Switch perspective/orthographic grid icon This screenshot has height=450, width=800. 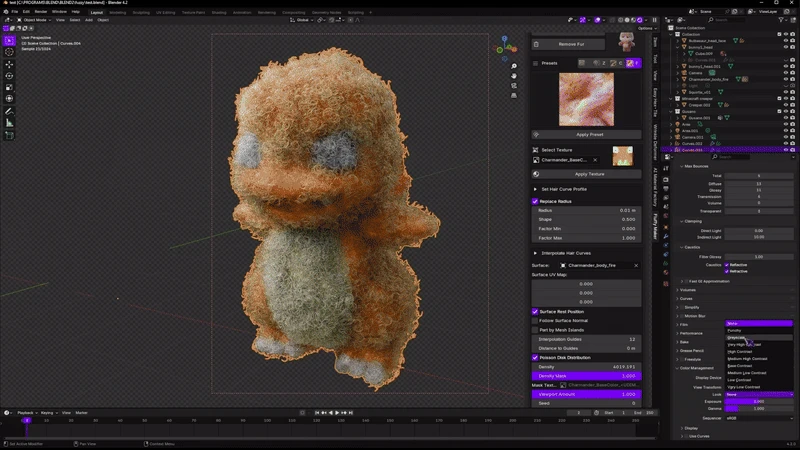(x=514, y=95)
